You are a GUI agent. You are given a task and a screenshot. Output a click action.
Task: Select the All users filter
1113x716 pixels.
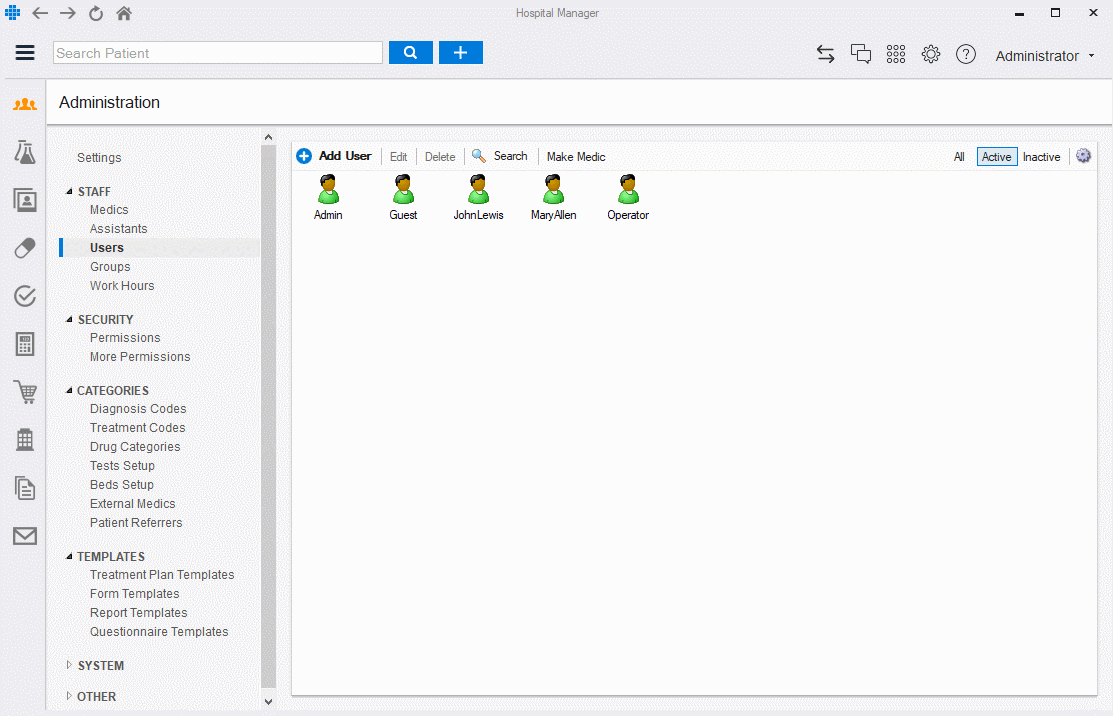pyautogui.click(x=959, y=157)
